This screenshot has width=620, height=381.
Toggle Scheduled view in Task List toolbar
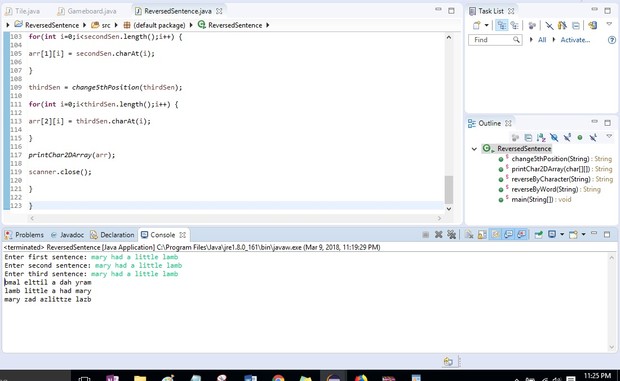coord(514,25)
